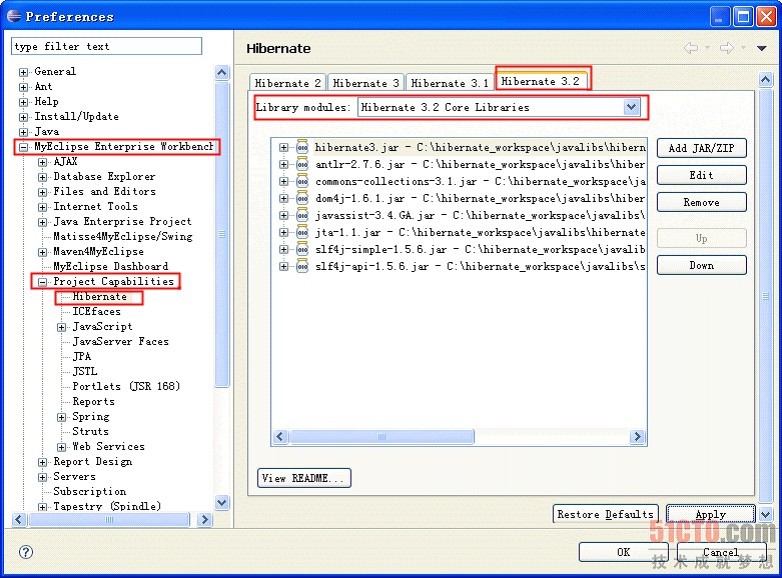Click the Cancel button
Image resolution: width=782 pixels, height=578 pixels.
click(721, 552)
